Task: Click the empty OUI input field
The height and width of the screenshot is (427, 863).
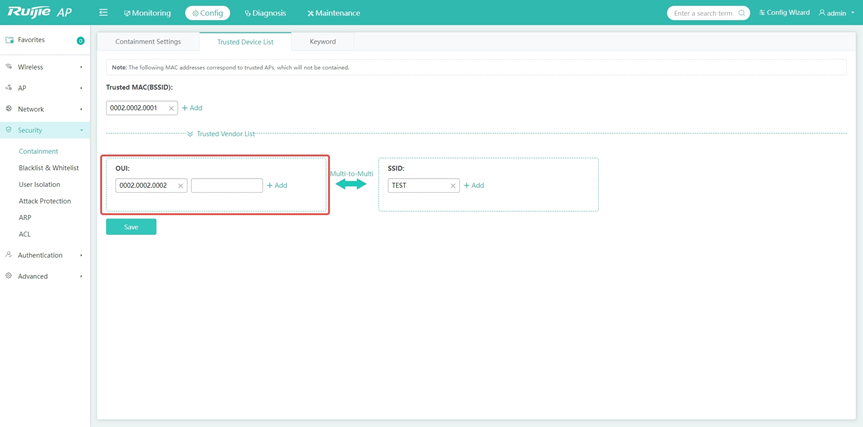Action: pyautogui.click(x=226, y=186)
